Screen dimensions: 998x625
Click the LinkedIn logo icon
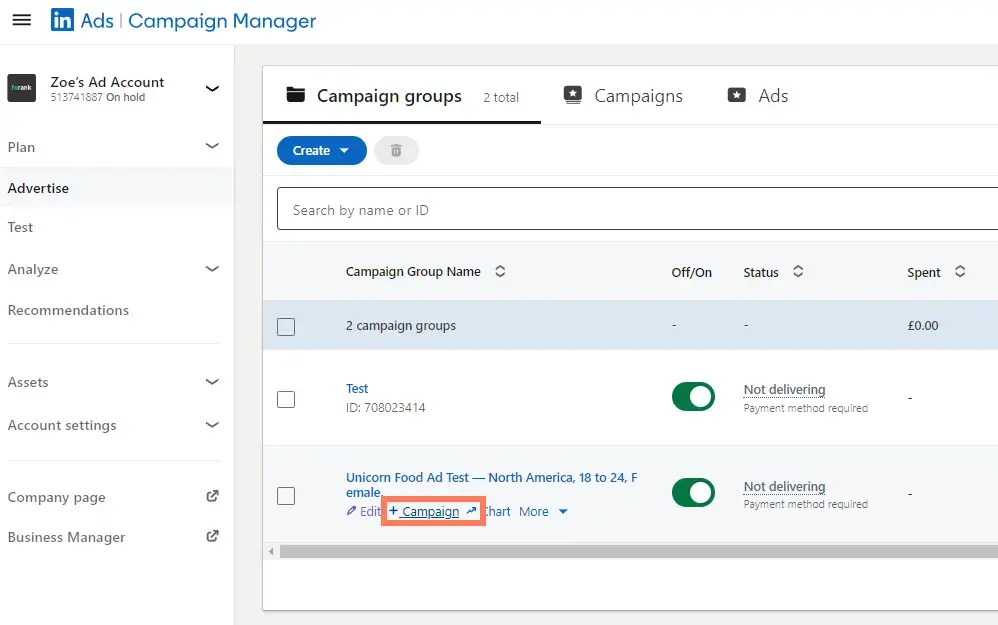click(x=62, y=20)
